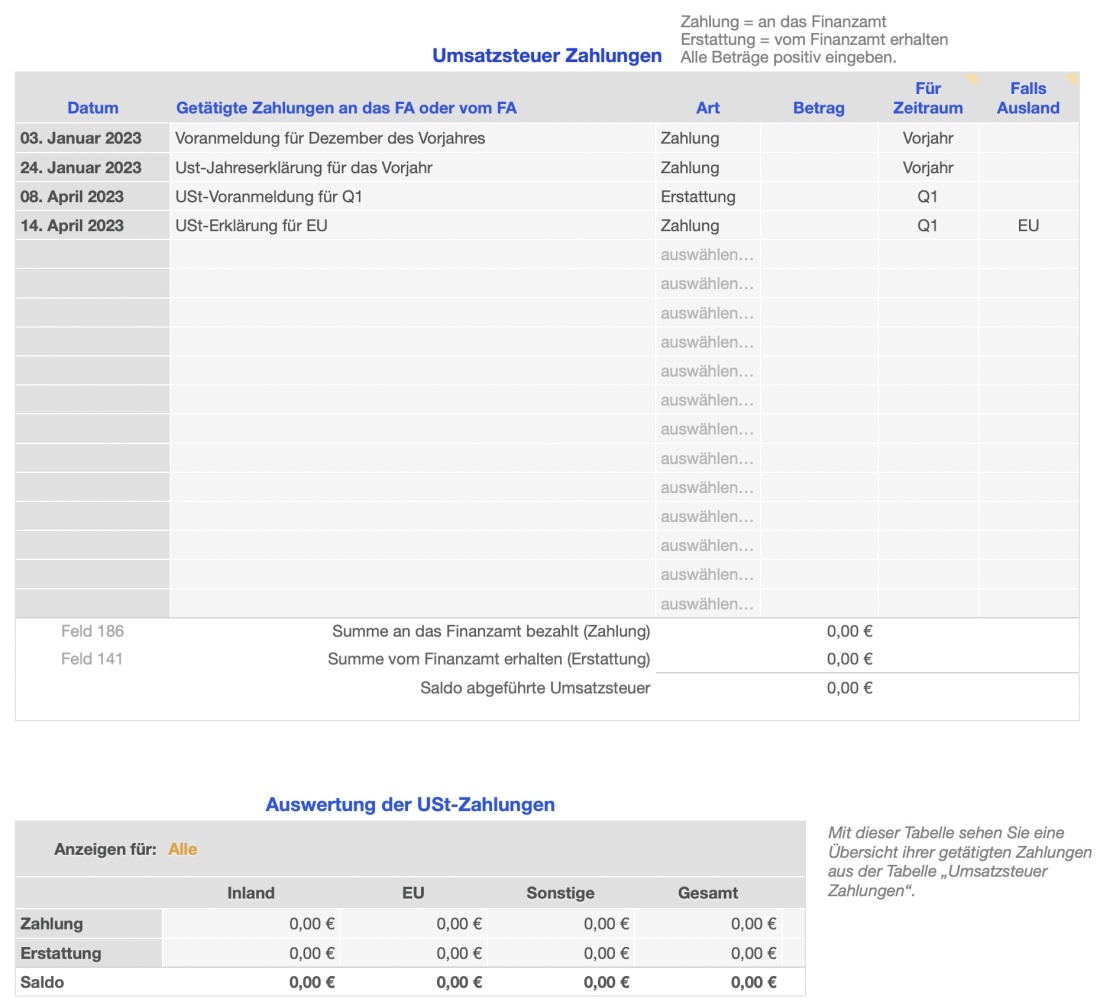Open first empty 'auswählen…' Art dropdown
The height and width of the screenshot is (1005, 1100).
tap(707, 254)
